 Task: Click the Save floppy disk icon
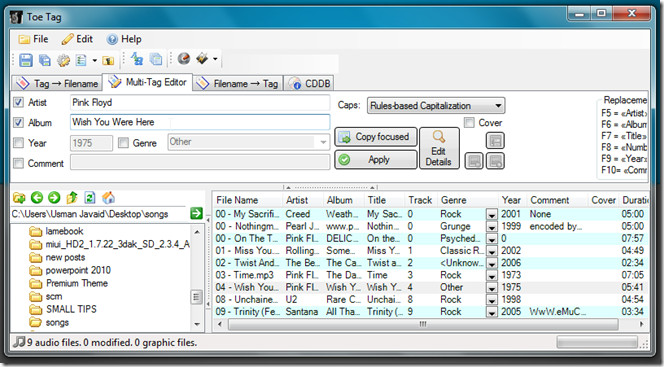[x=26, y=60]
